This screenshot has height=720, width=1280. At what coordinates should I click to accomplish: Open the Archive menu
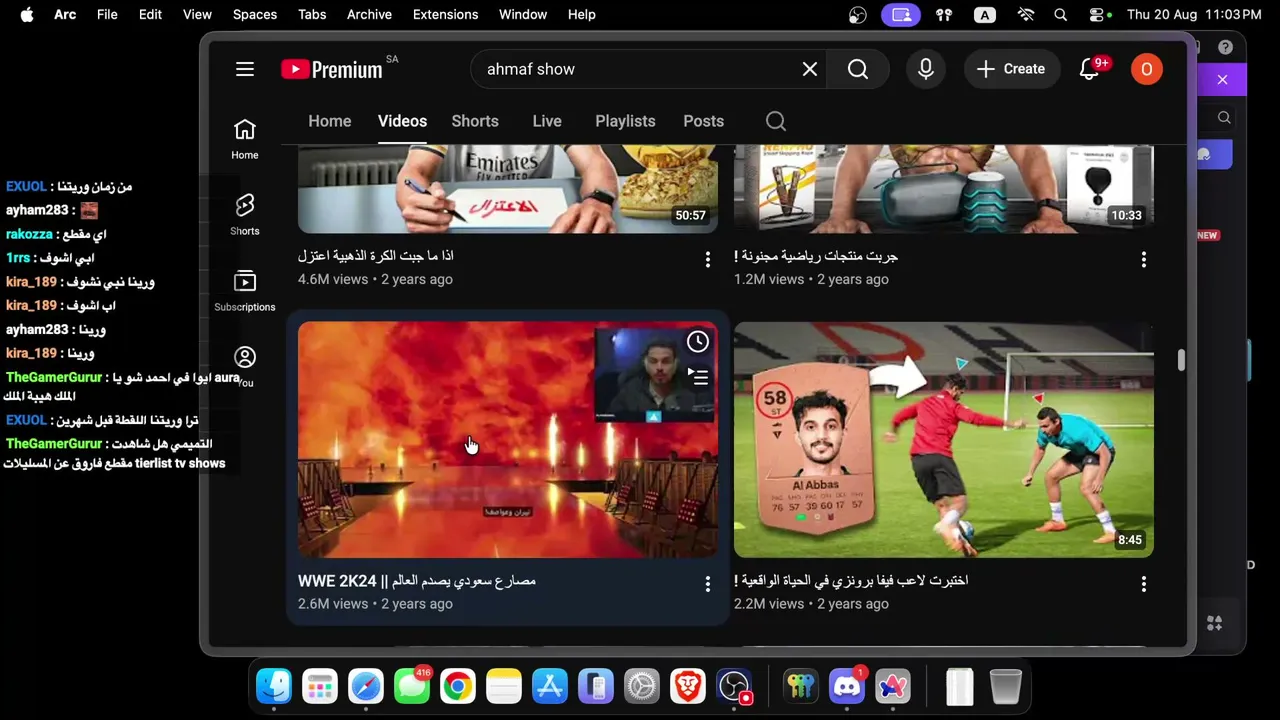[x=369, y=15]
